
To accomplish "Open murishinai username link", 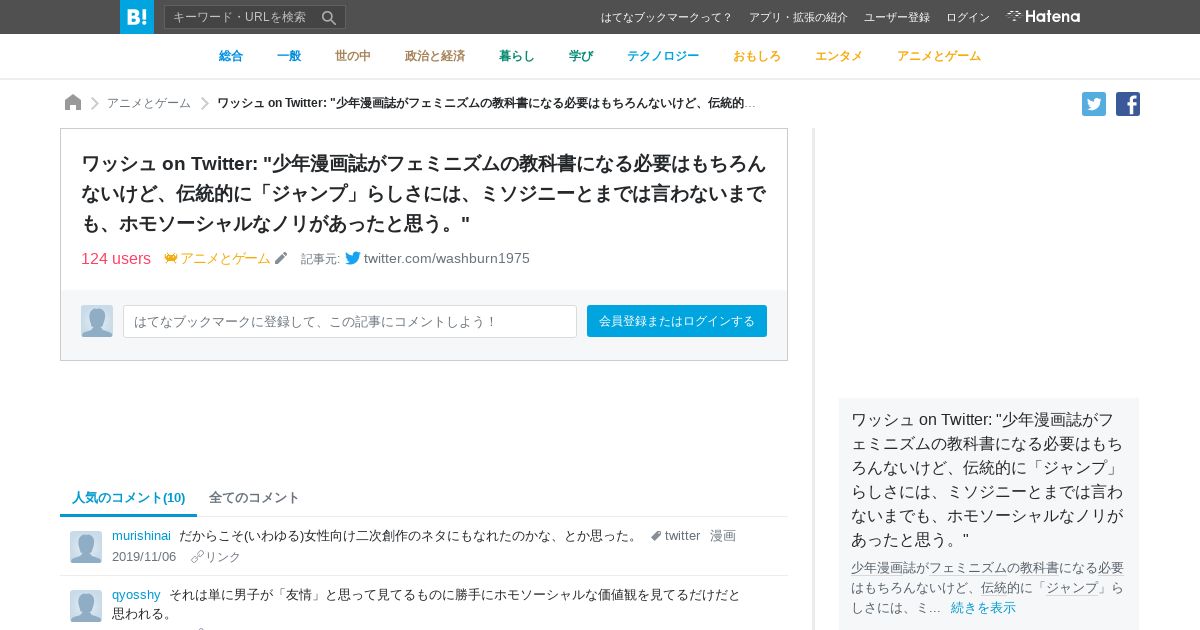I will (x=141, y=536).
